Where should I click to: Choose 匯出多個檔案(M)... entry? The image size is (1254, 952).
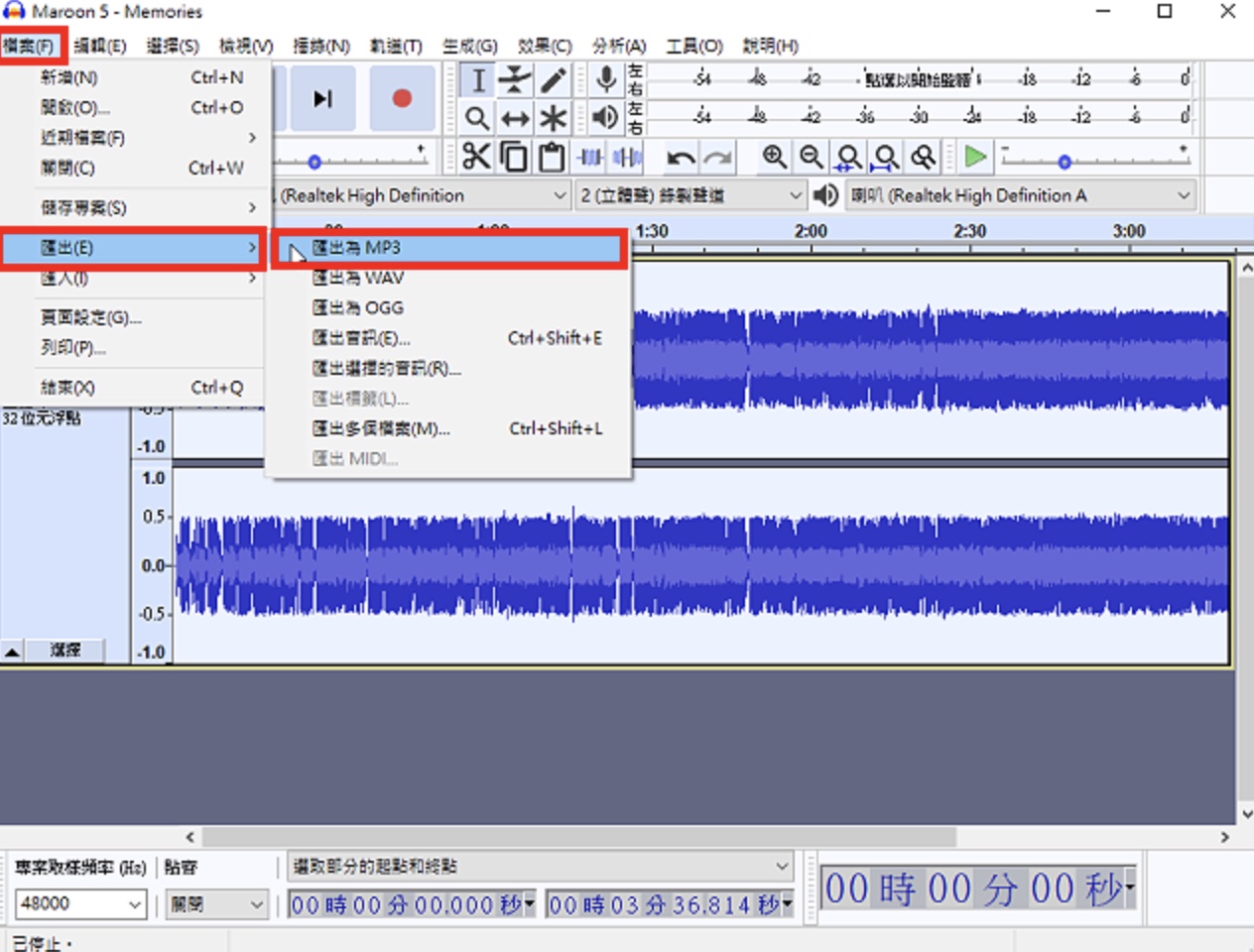[x=449, y=428]
